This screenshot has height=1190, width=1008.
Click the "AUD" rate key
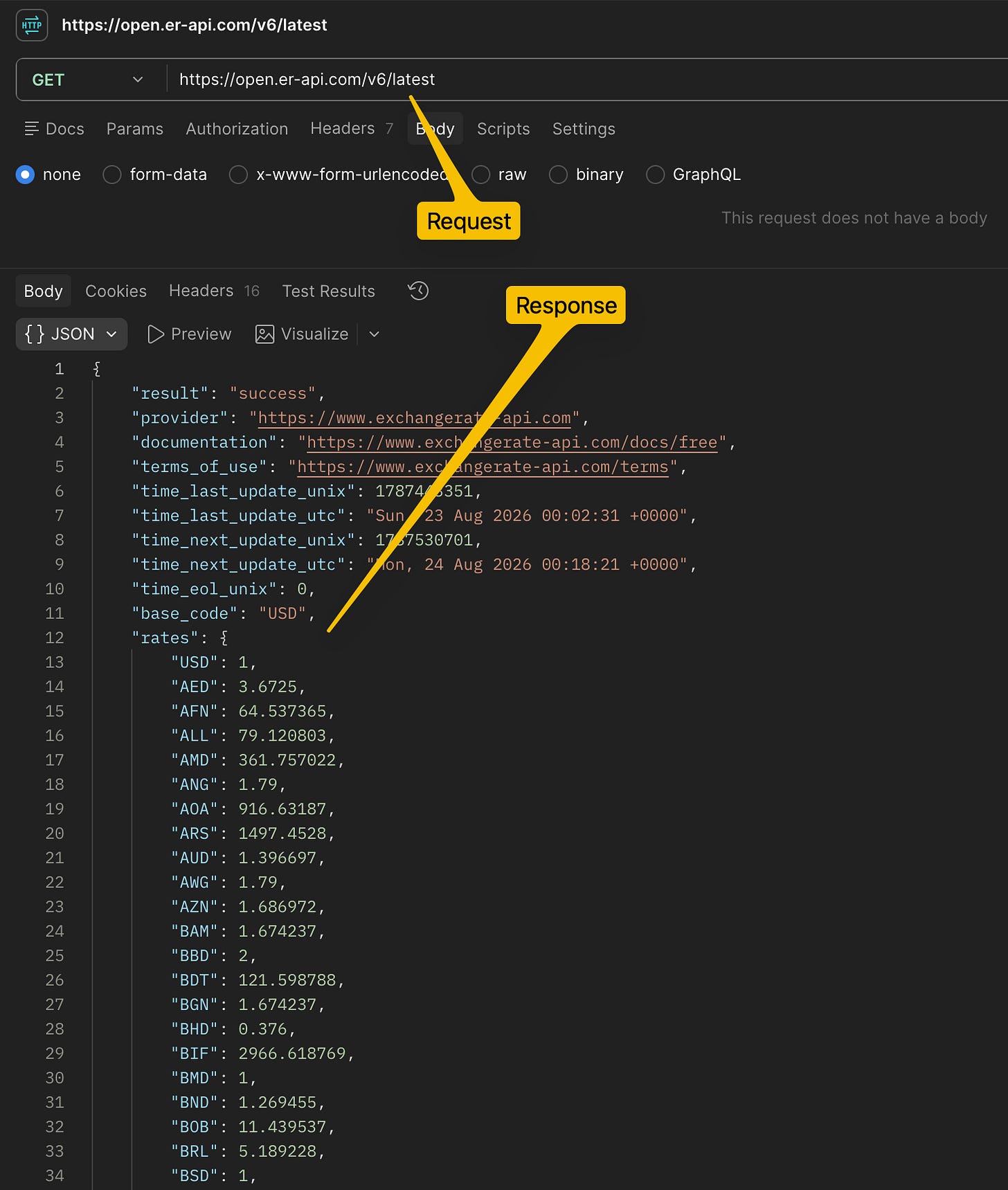pyautogui.click(x=195, y=858)
